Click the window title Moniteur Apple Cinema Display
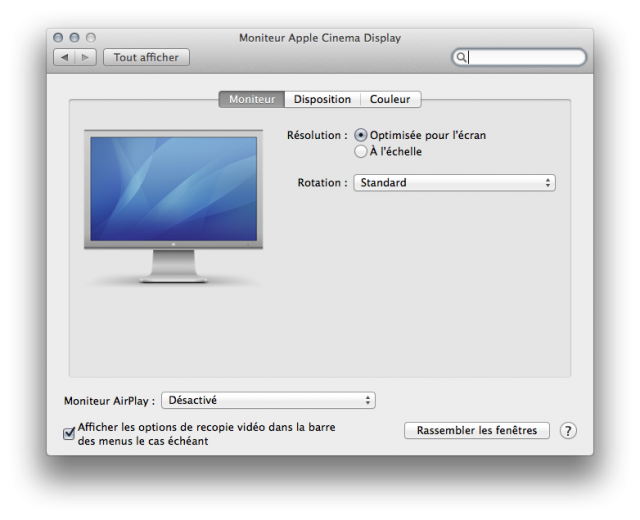The height and width of the screenshot is (520, 640). 320,38
